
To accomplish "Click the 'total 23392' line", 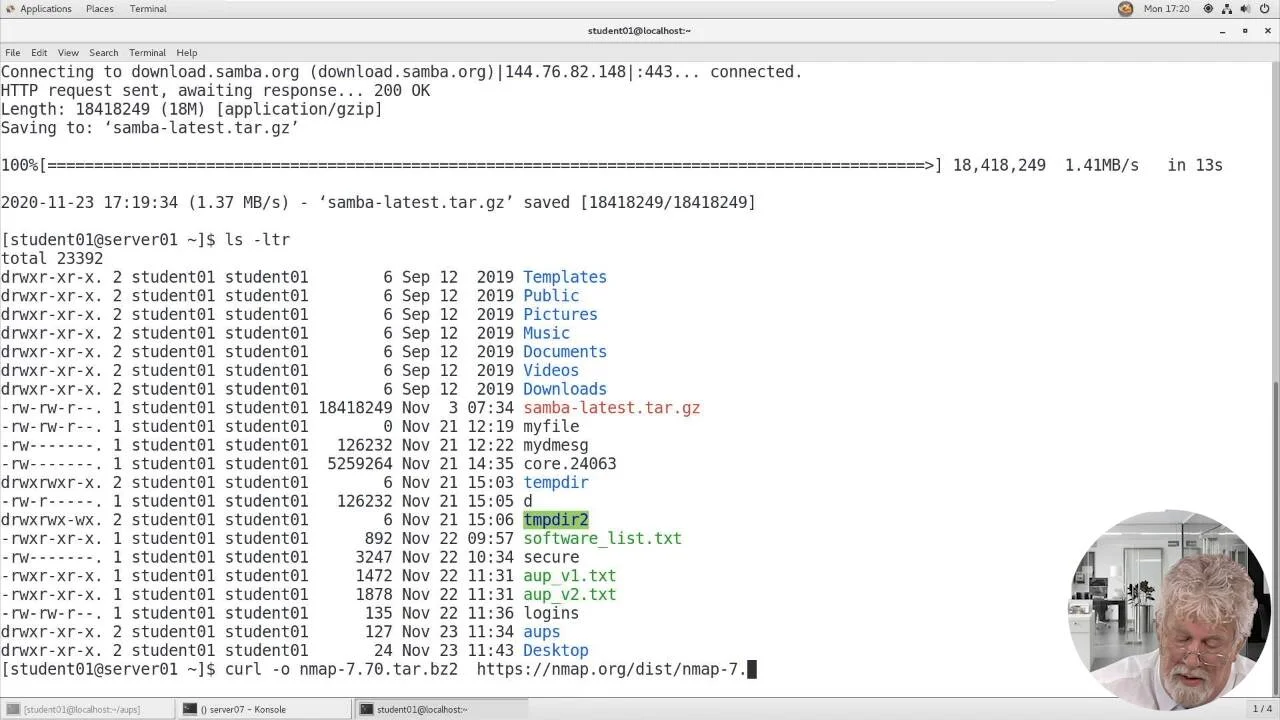I will click(51, 258).
